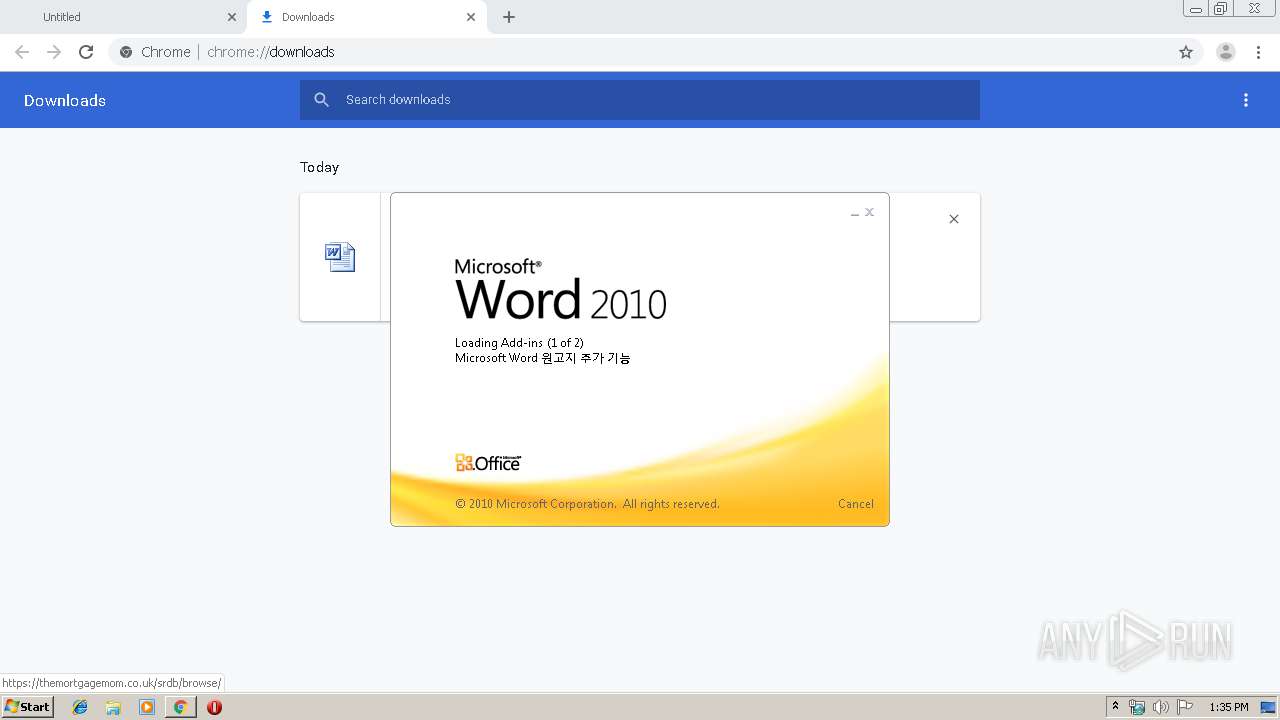Launch Internet Explorer from taskbar
Image resolution: width=1280 pixels, height=720 pixels.
80,707
